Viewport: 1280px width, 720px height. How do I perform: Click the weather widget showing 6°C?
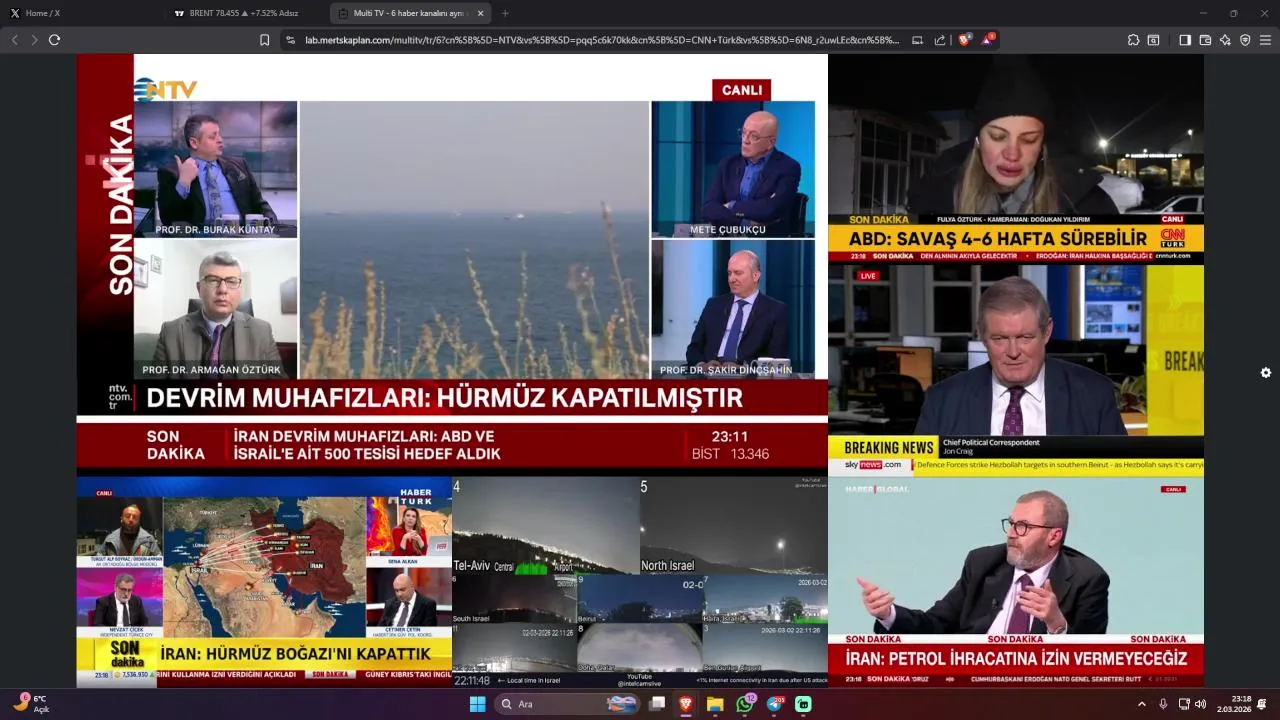[30, 704]
